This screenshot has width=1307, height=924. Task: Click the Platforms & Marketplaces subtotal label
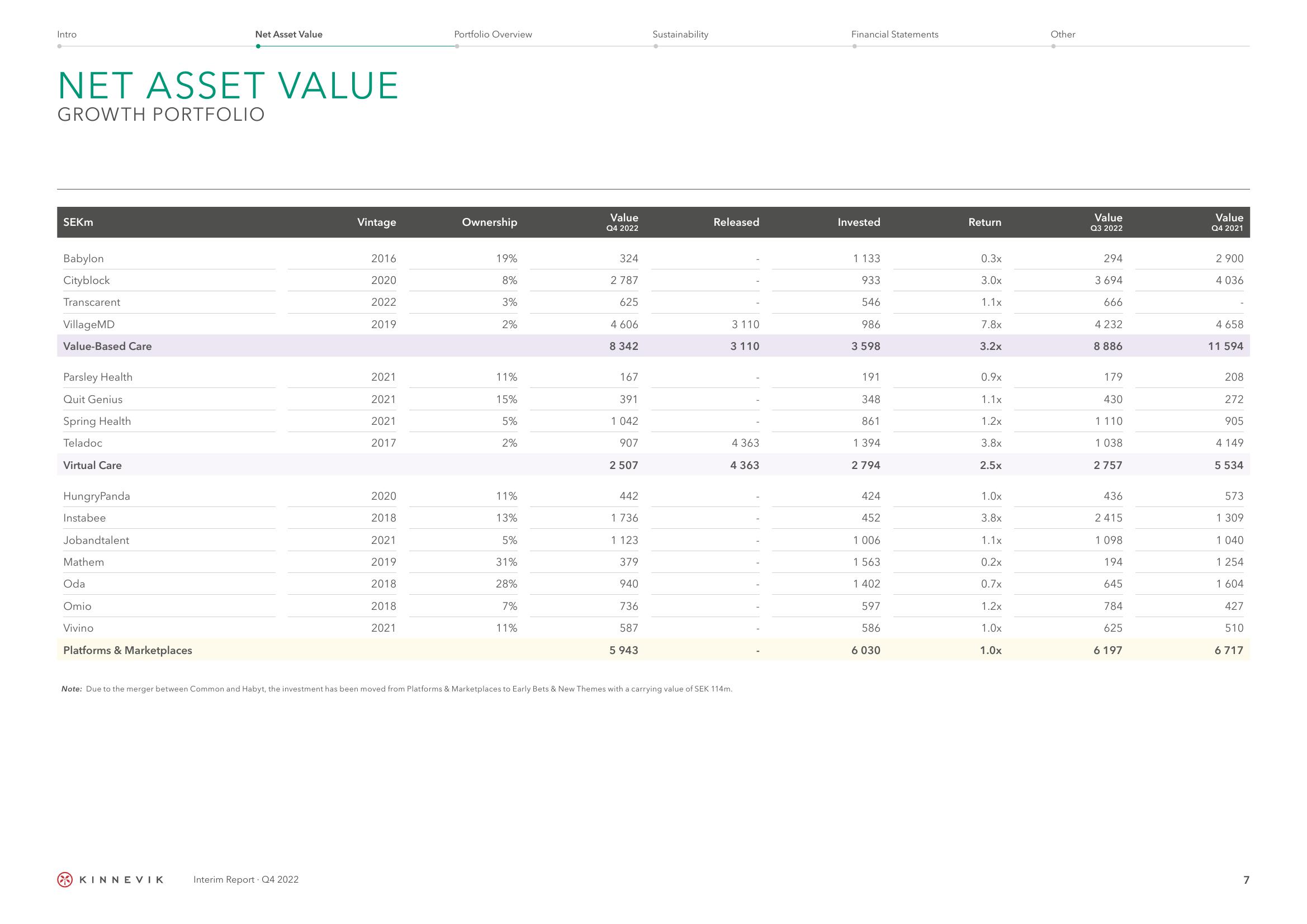pyautogui.click(x=127, y=650)
